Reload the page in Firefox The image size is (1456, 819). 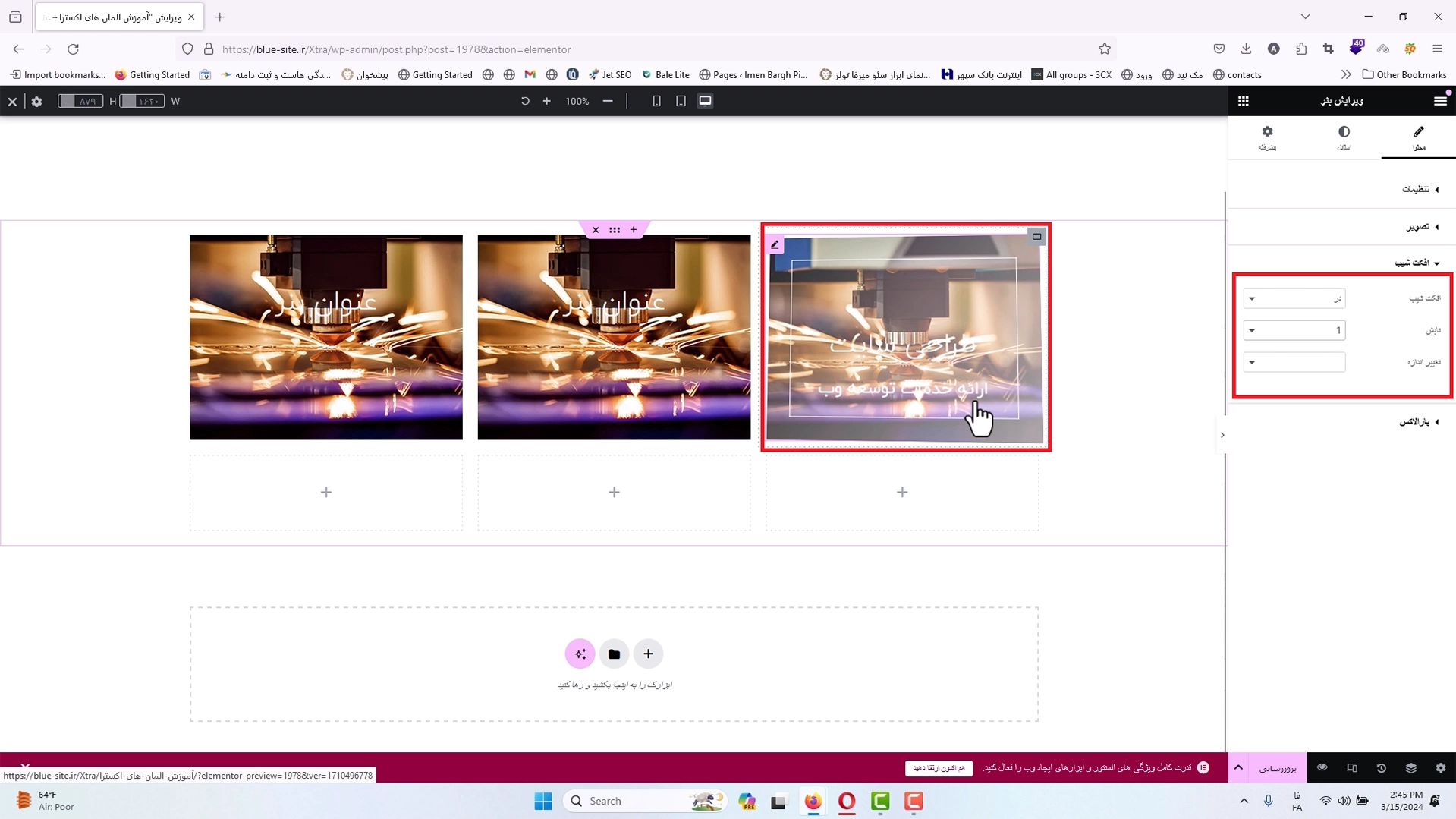point(73,49)
